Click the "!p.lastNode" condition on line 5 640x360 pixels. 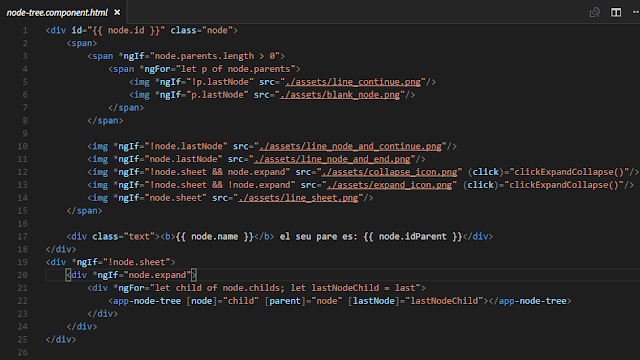(222, 82)
